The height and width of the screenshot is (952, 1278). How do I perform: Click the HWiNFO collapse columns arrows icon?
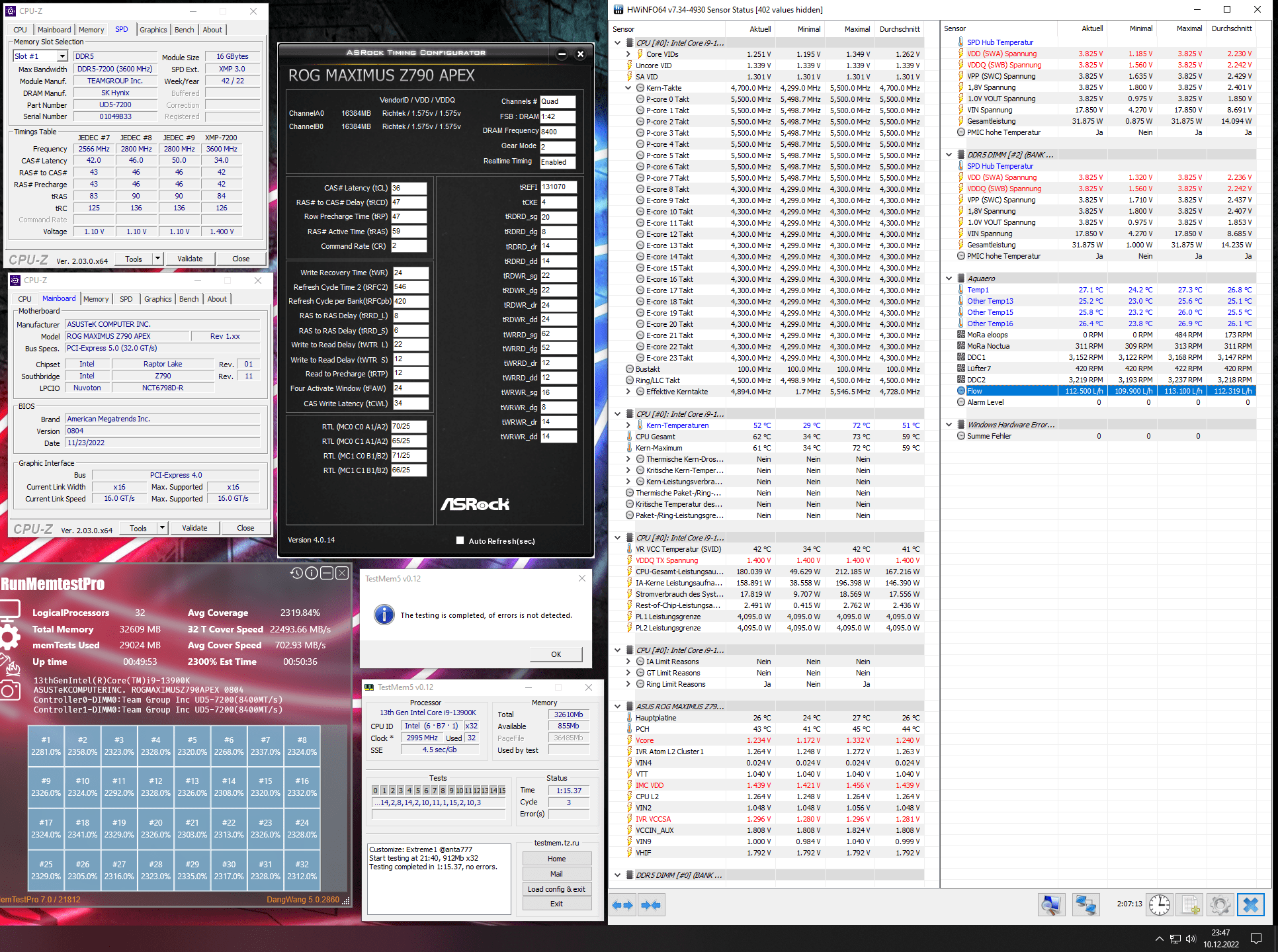(651, 905)
